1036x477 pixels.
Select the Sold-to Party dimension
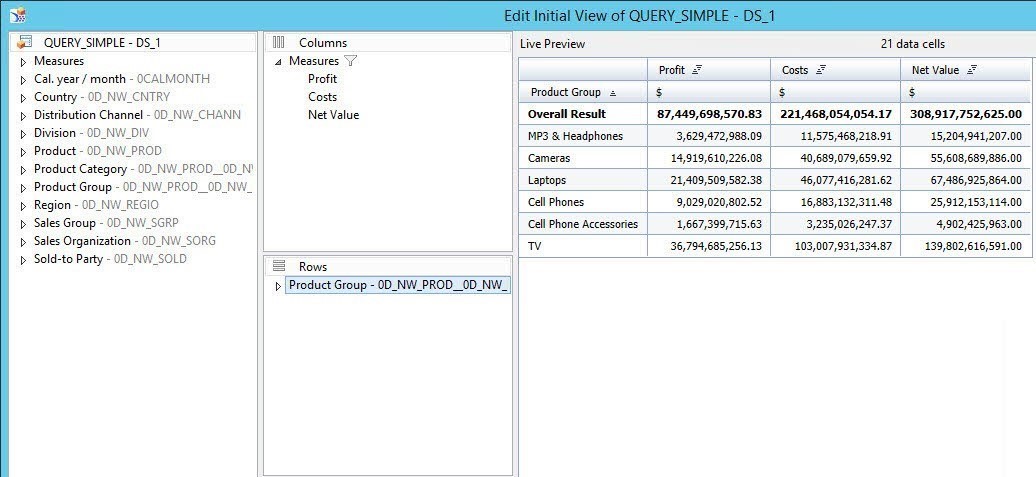pyautogui.click(x=68, y=259)
